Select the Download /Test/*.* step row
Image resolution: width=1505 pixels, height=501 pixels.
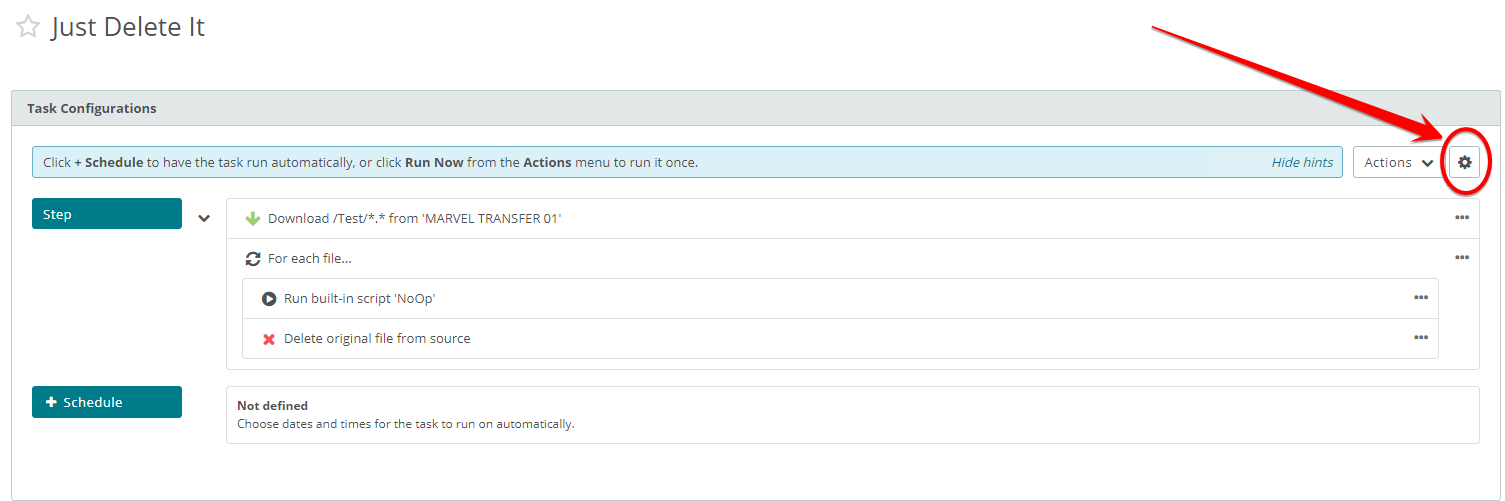tap(853, 218)
